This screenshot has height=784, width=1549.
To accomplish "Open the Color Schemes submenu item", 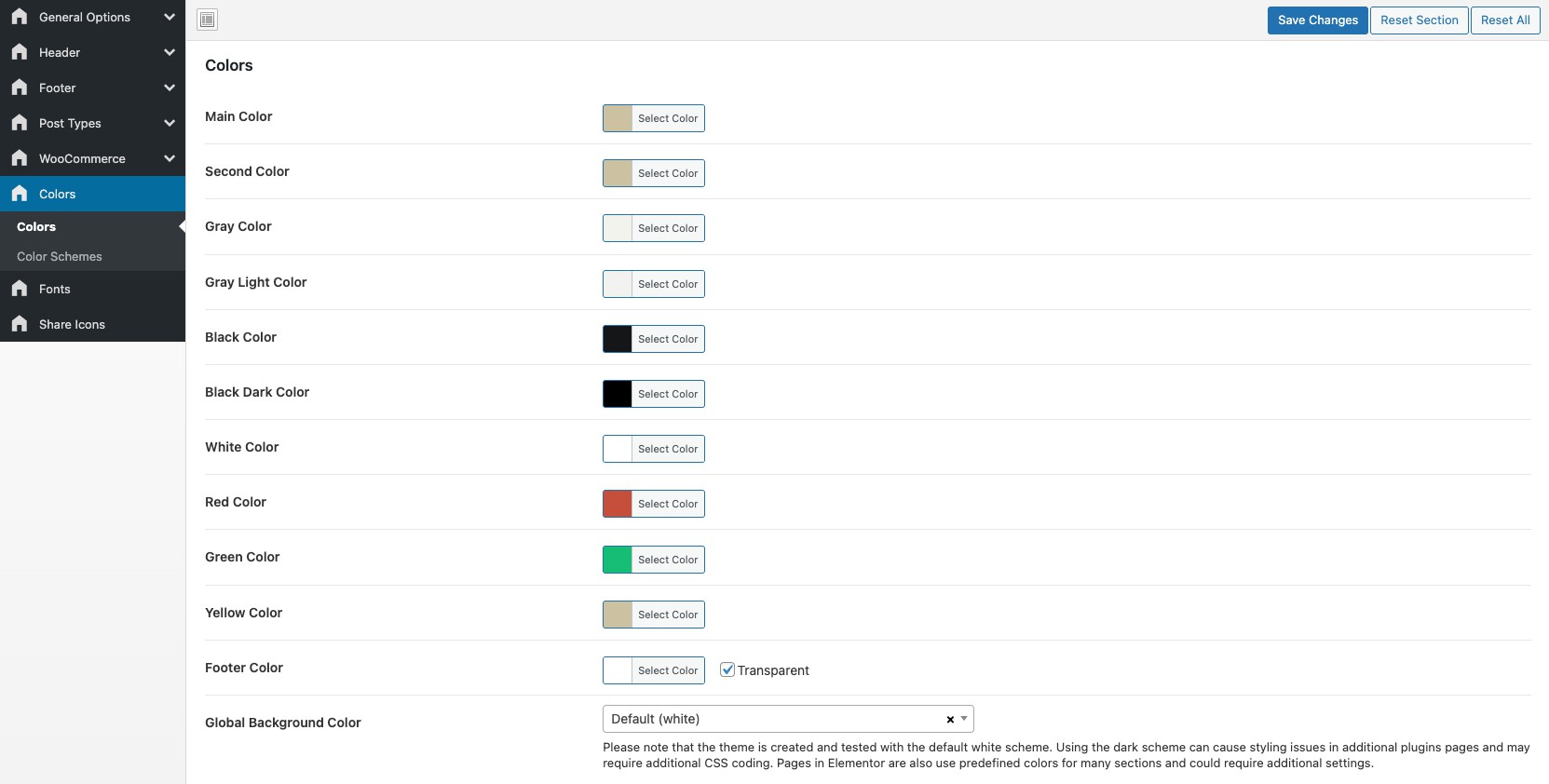I will [60, 256].
